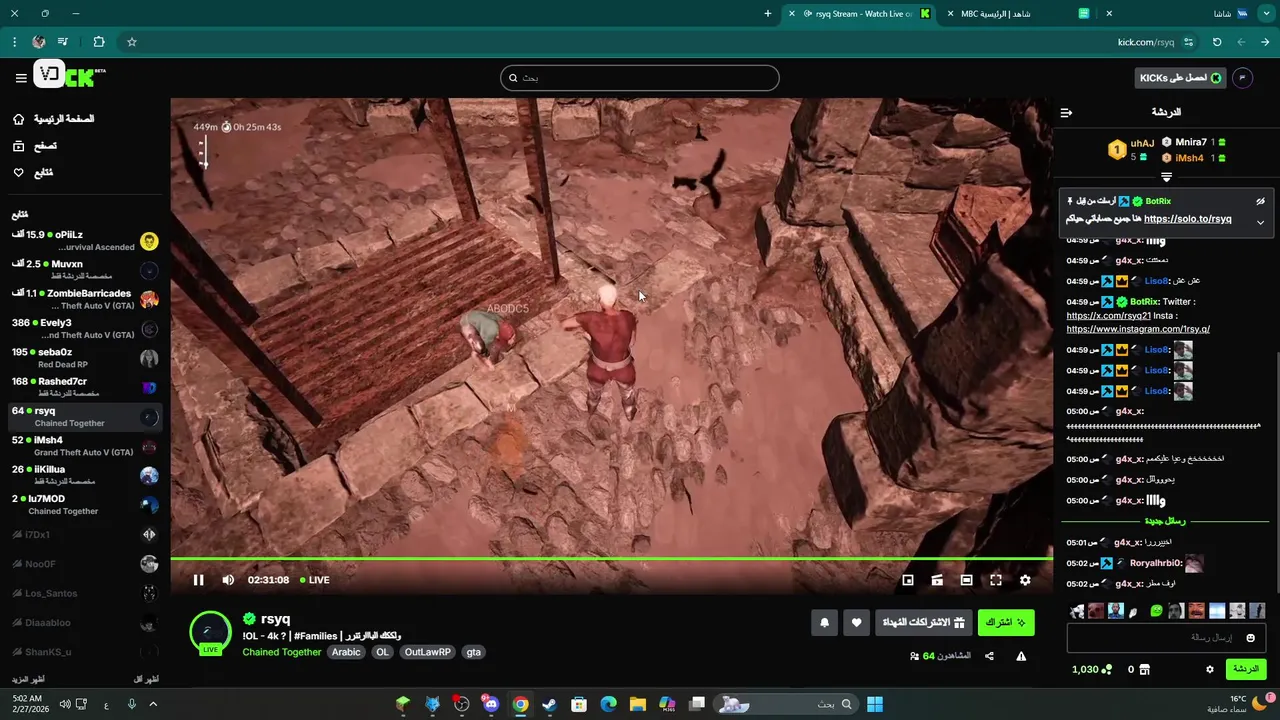1280x720 pixels.
Task: Jump to new messages divider
Action: [x=1165, y=521]
